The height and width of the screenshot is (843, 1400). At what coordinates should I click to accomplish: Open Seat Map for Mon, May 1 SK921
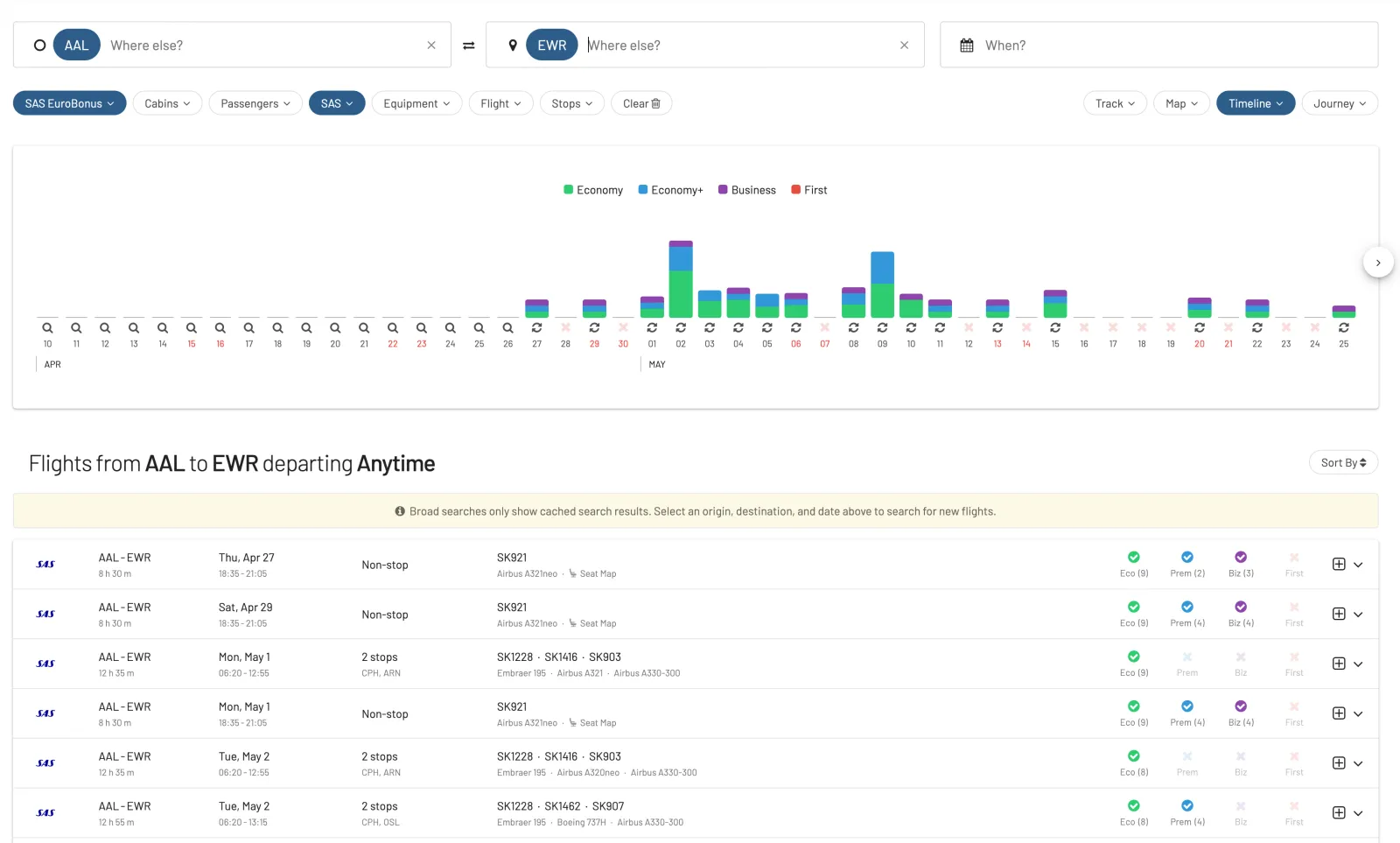pyautogui.click(x=592, y=723)
